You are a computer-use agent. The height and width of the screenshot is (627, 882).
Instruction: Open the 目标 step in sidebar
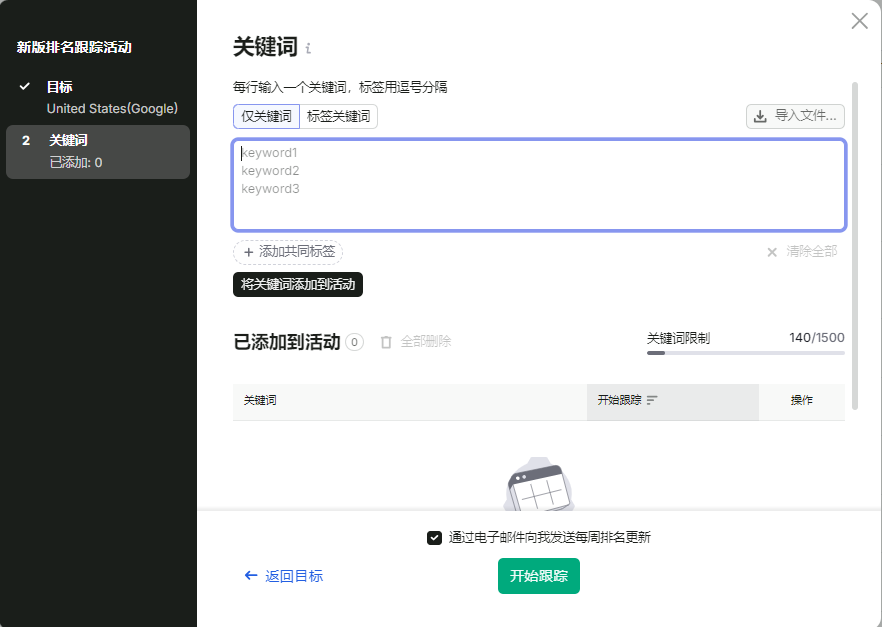coord(98,98)
